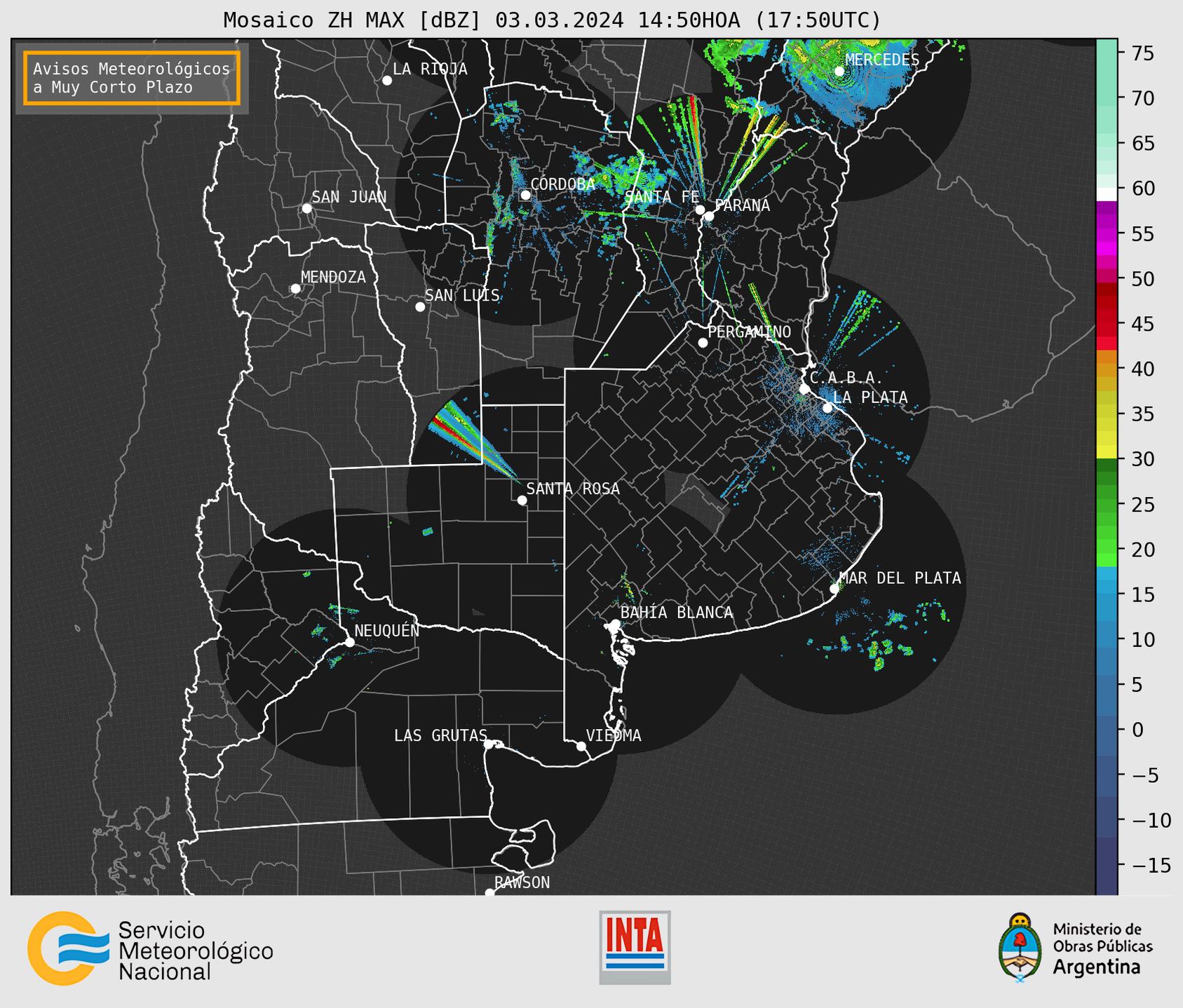Click the PARANÁ city marker

point(709,216)
